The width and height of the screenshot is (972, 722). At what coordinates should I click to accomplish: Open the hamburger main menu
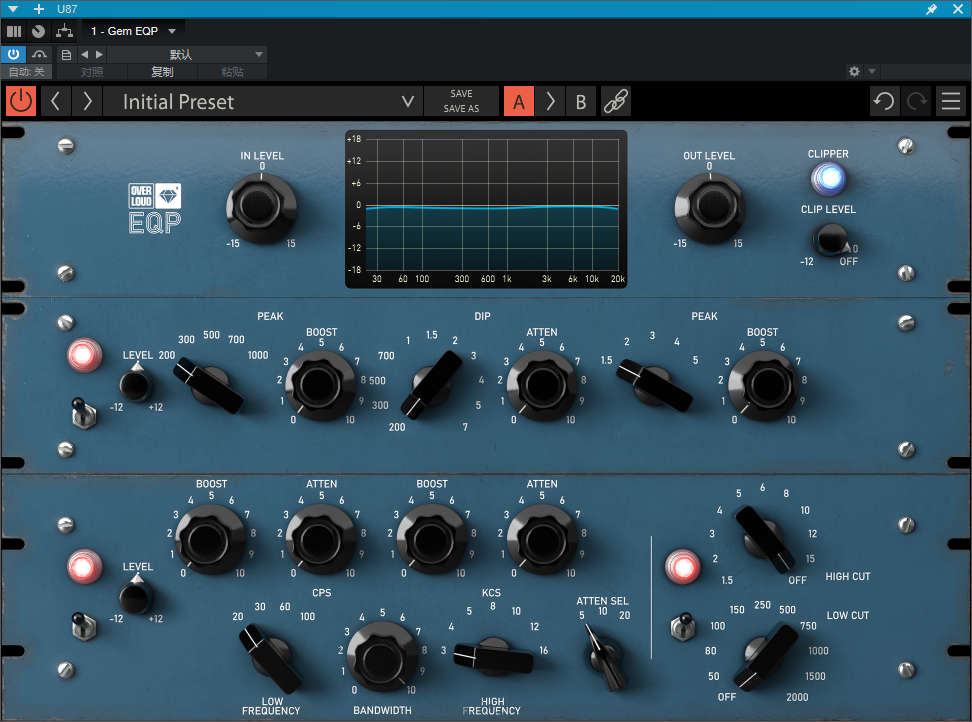point(951,101)
